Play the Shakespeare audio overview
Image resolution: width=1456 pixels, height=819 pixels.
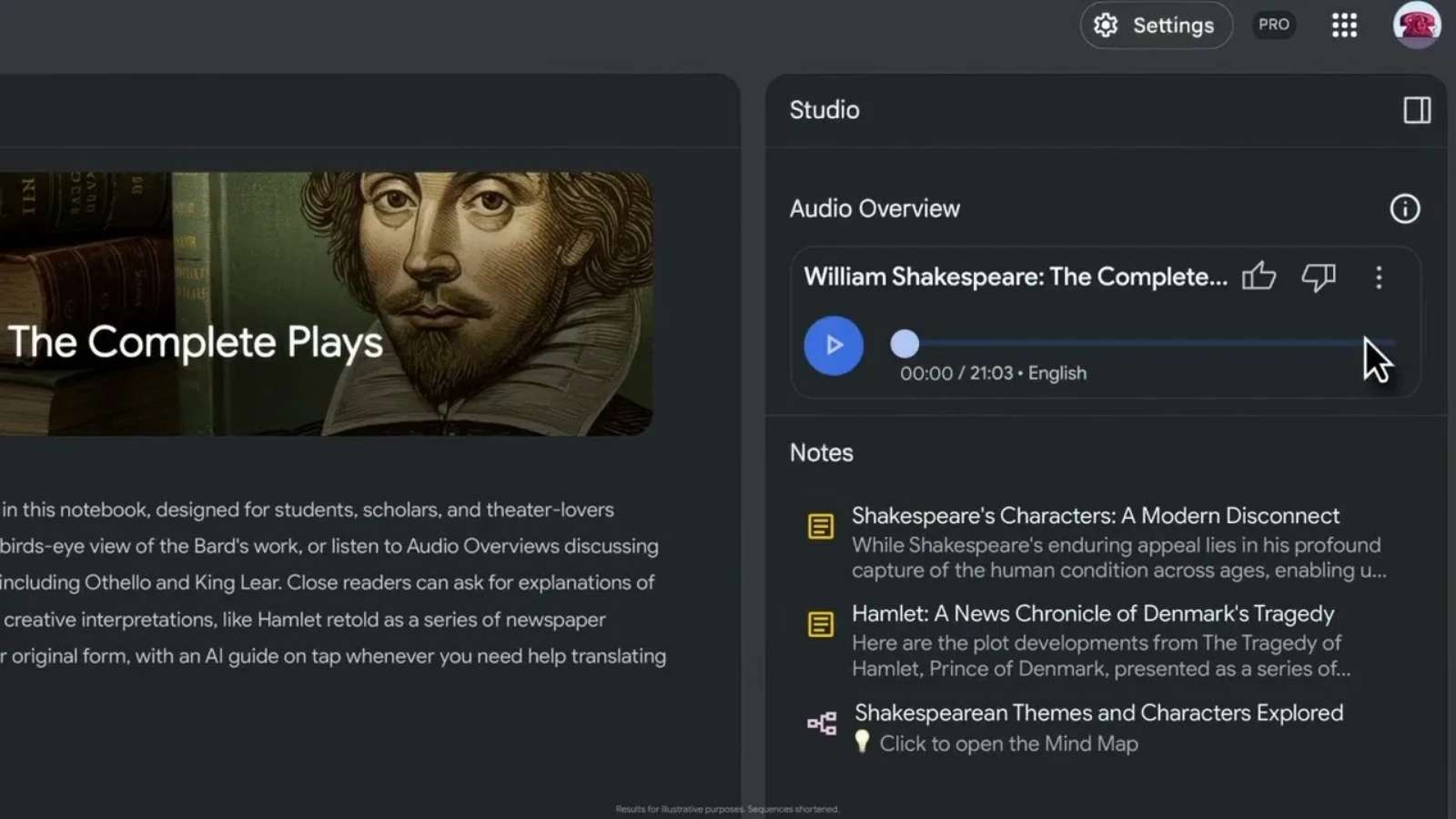(833, 346)
